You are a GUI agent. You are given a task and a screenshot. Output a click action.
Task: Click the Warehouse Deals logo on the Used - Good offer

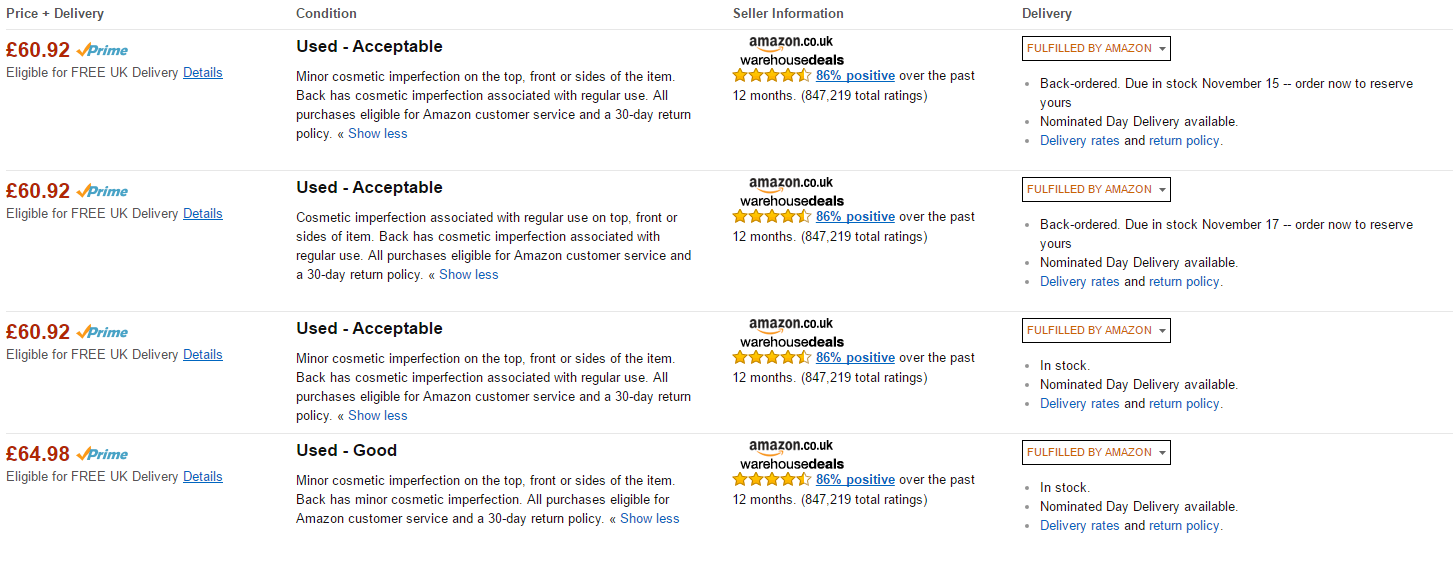(x=791, y=455)
